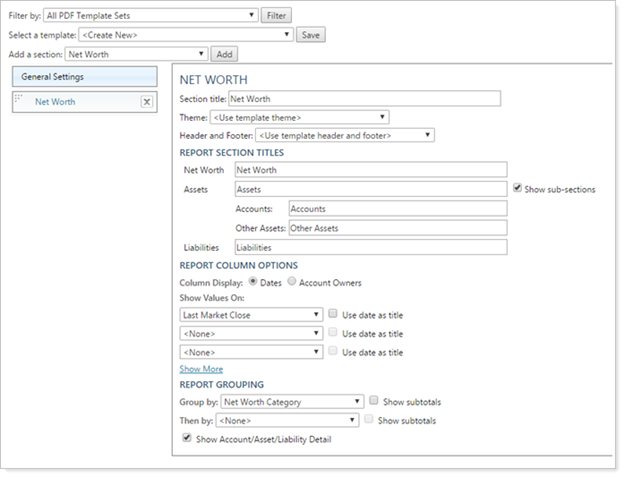Grab the drag handle beside Net Worth
Screen dimensions: 624x477
18,100
